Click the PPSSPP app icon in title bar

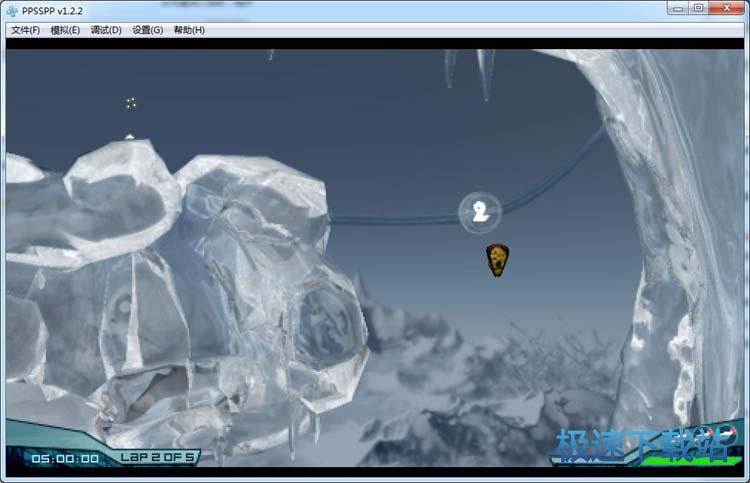12,11
